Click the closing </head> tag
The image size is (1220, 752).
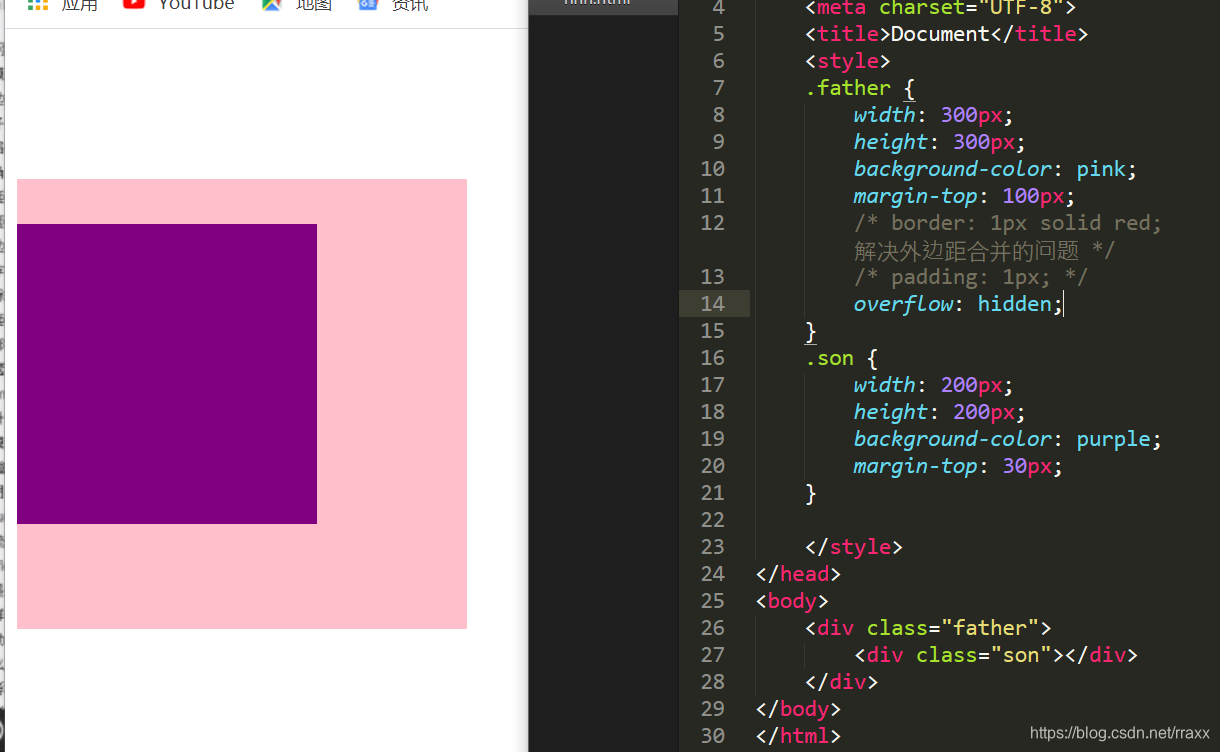[x=798, y=574]
